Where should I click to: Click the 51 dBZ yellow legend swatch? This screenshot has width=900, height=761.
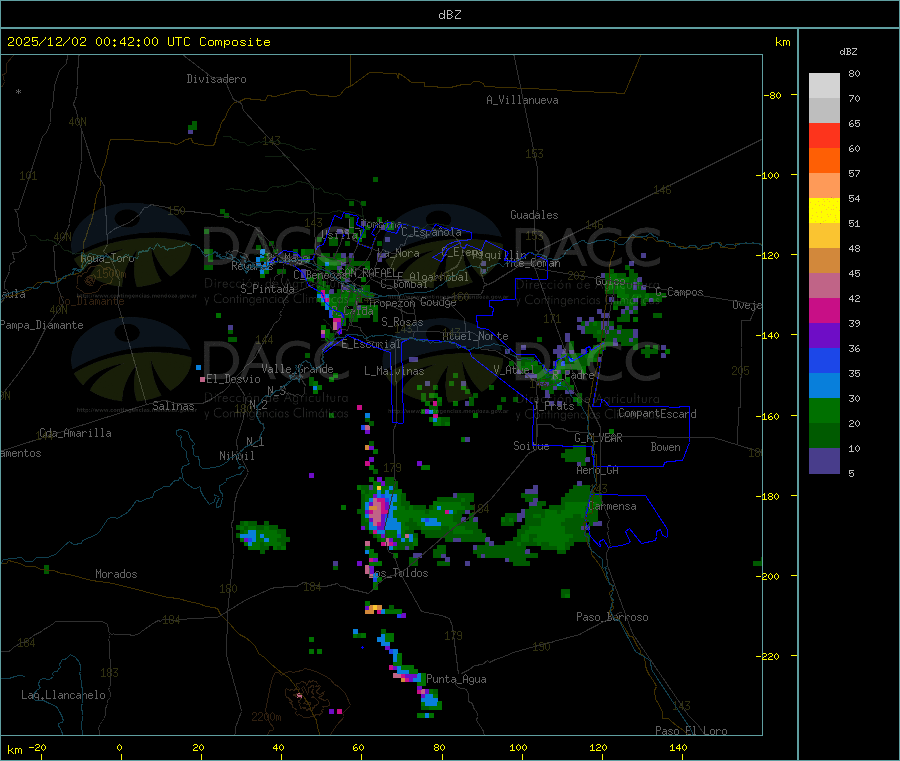[824, 211]
